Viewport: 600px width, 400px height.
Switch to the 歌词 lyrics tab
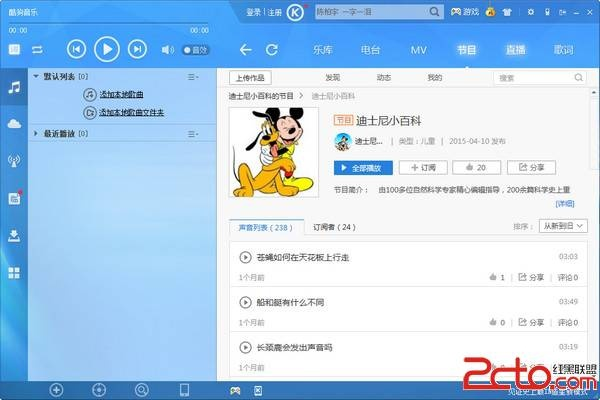(563, 50)
